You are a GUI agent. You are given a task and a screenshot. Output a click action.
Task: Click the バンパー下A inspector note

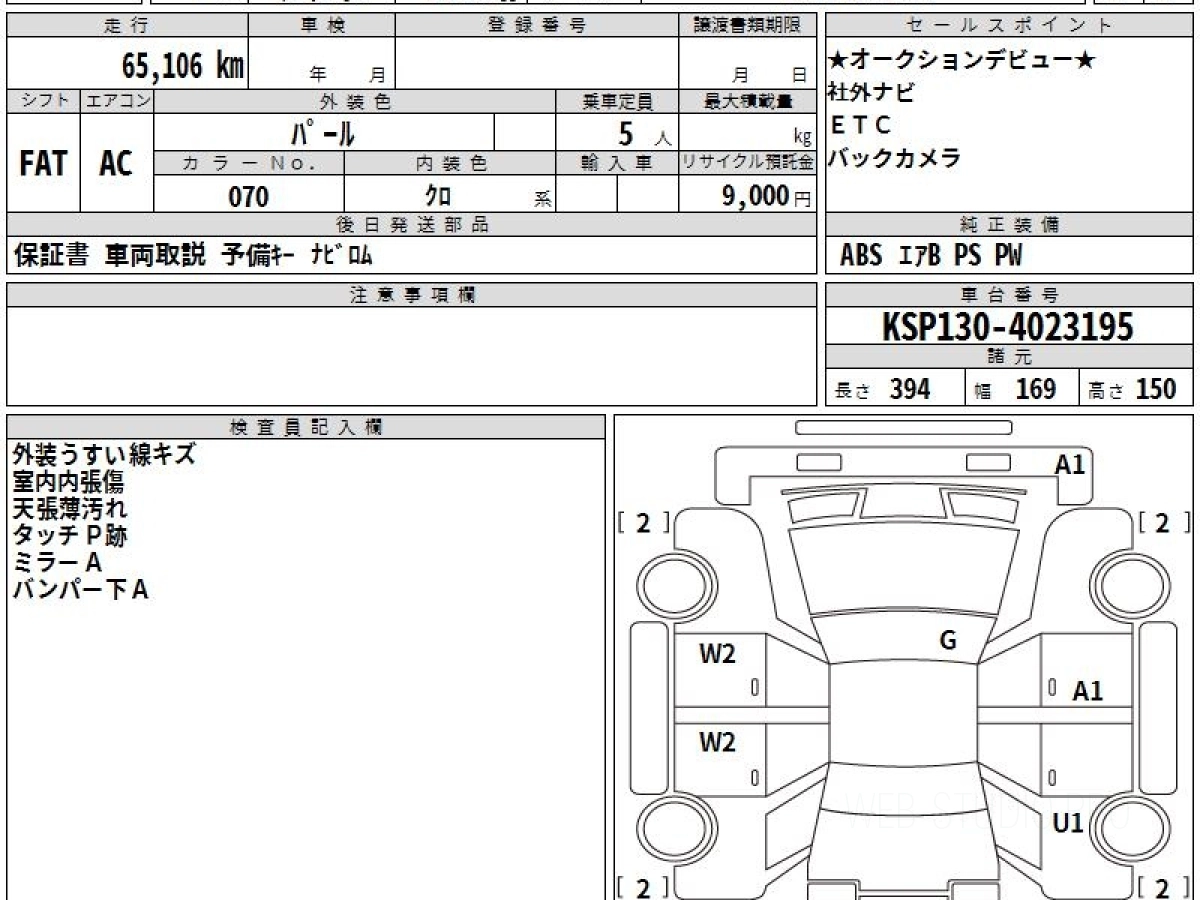point(81,590)
